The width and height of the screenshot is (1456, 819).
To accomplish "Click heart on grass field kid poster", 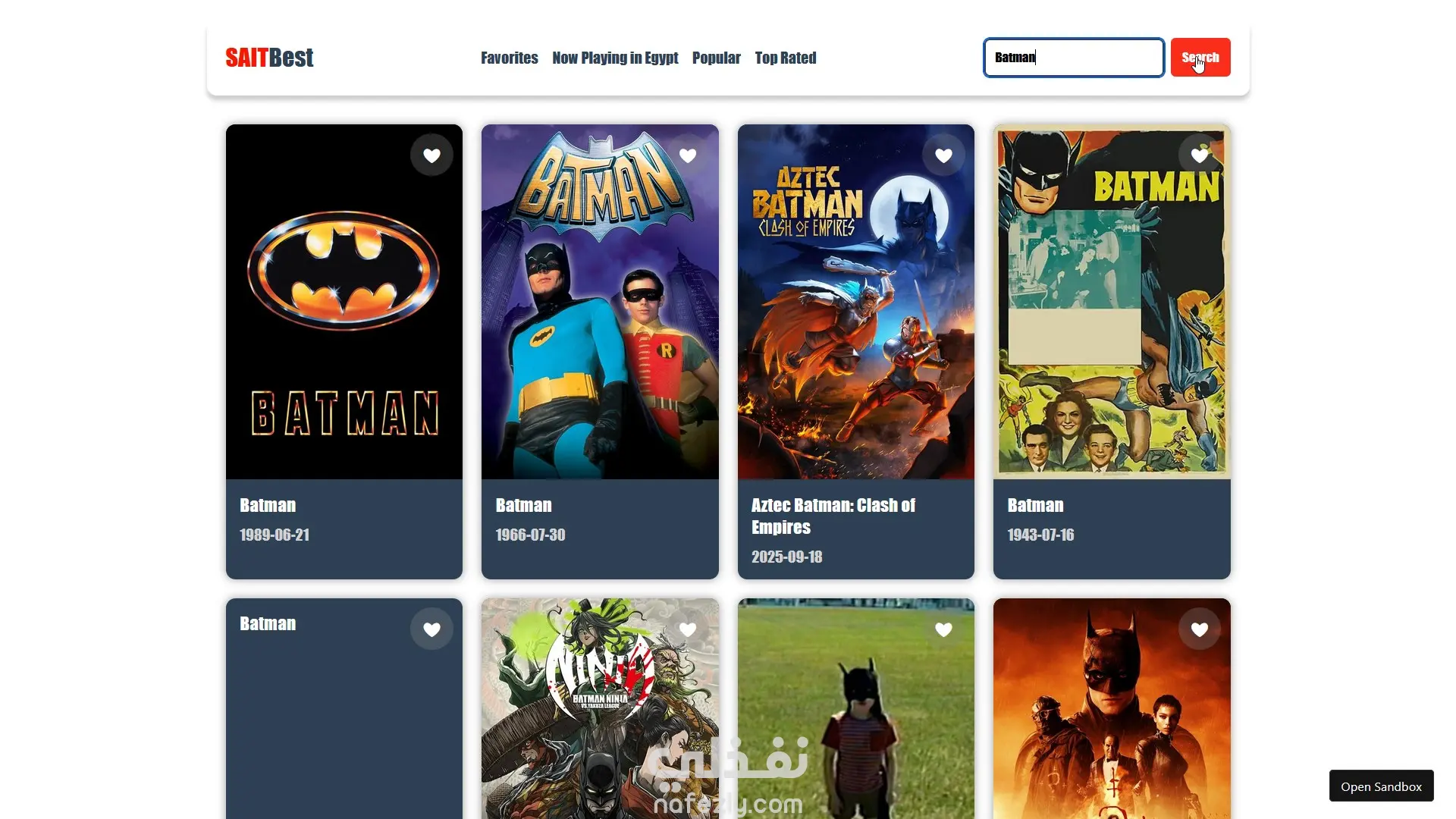I will (x=943, y=629).
